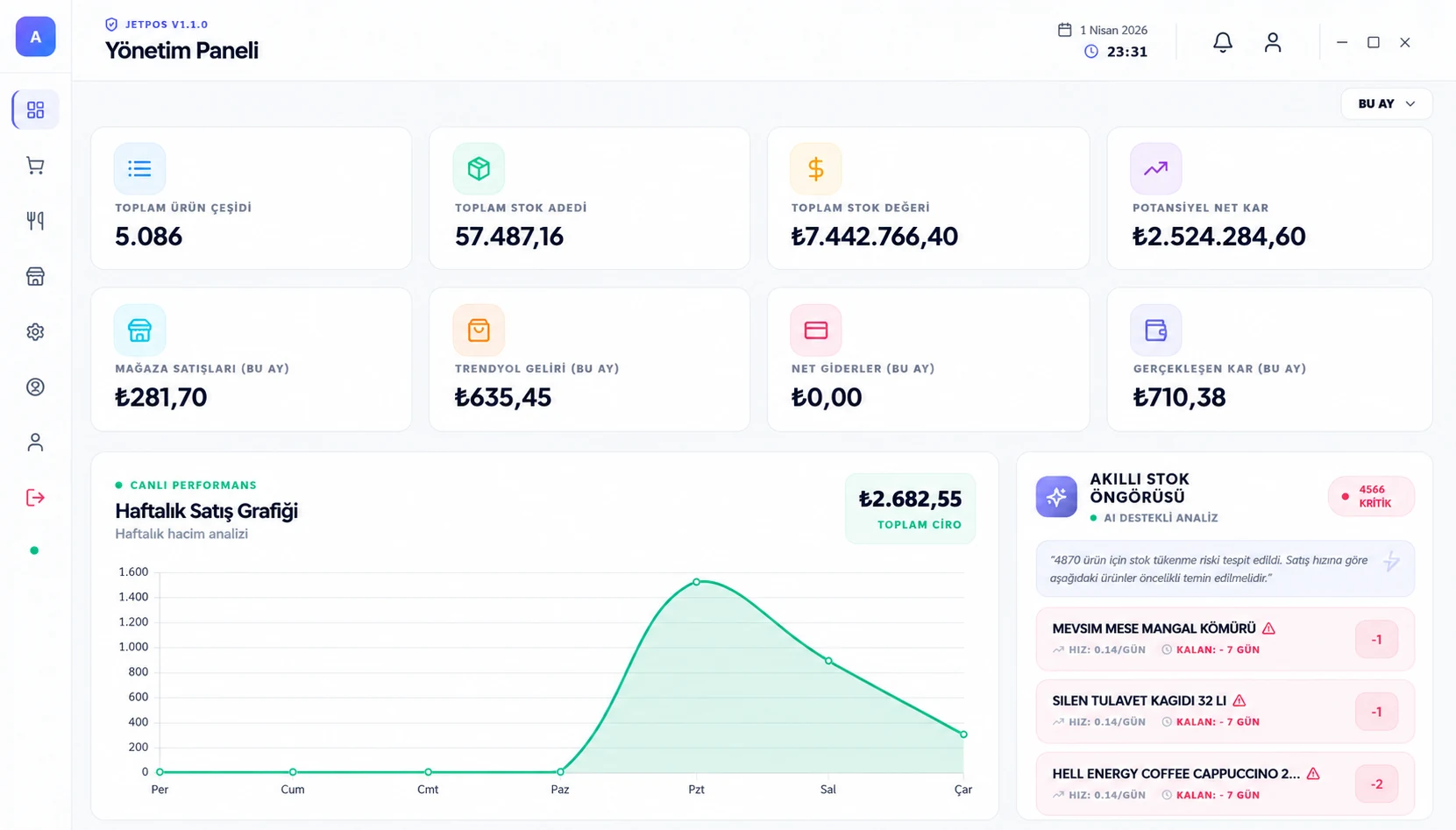Click the ₺2.682,55 Toplam Ciro badge

point(910,509)
